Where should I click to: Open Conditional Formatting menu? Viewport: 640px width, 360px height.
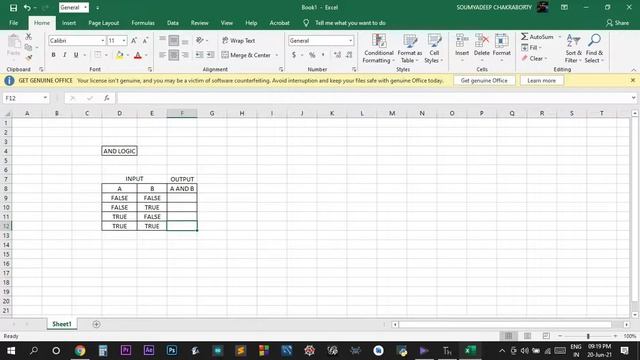point(379,49)
